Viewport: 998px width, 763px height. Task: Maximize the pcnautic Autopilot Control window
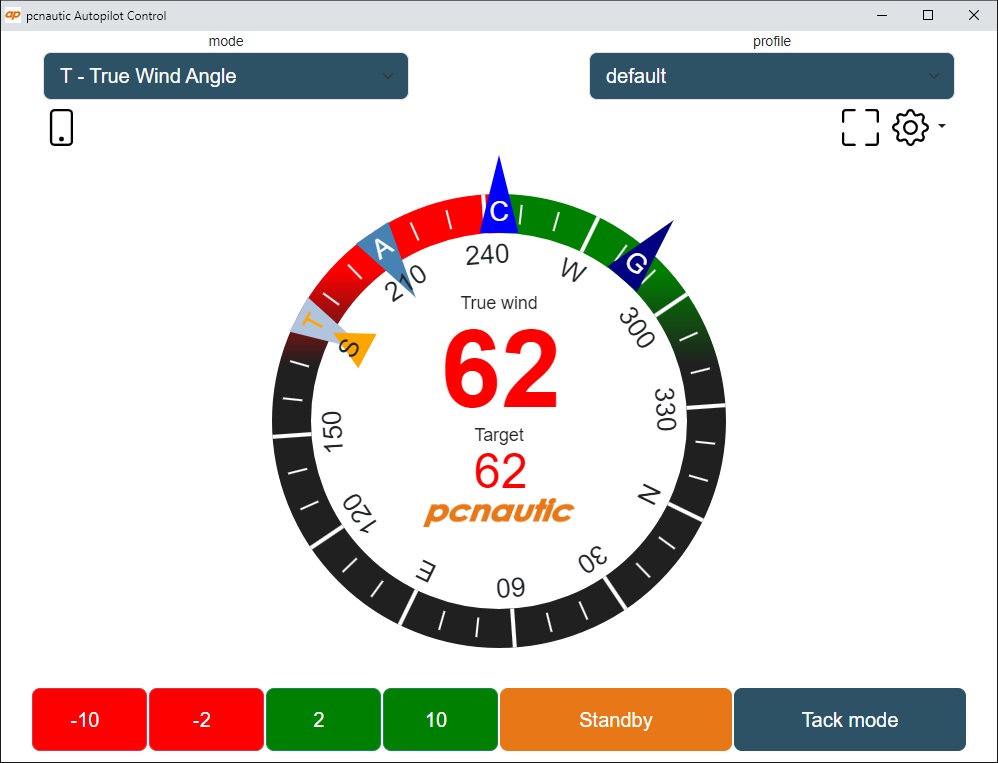click(928, 15)
